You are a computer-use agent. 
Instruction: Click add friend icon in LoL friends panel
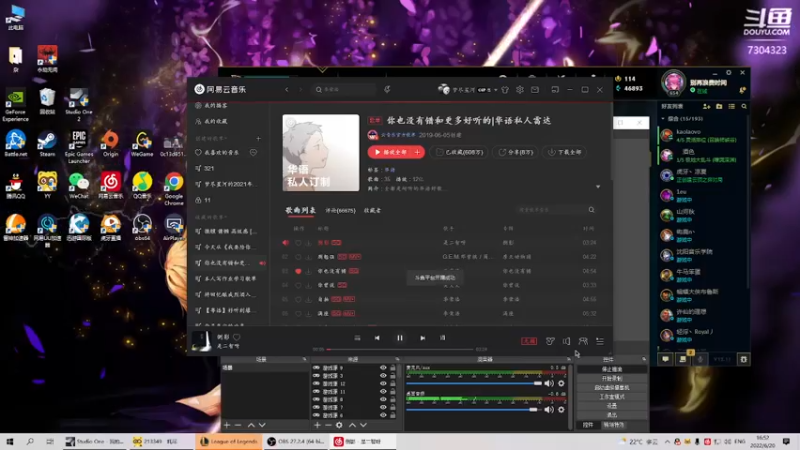707,107
